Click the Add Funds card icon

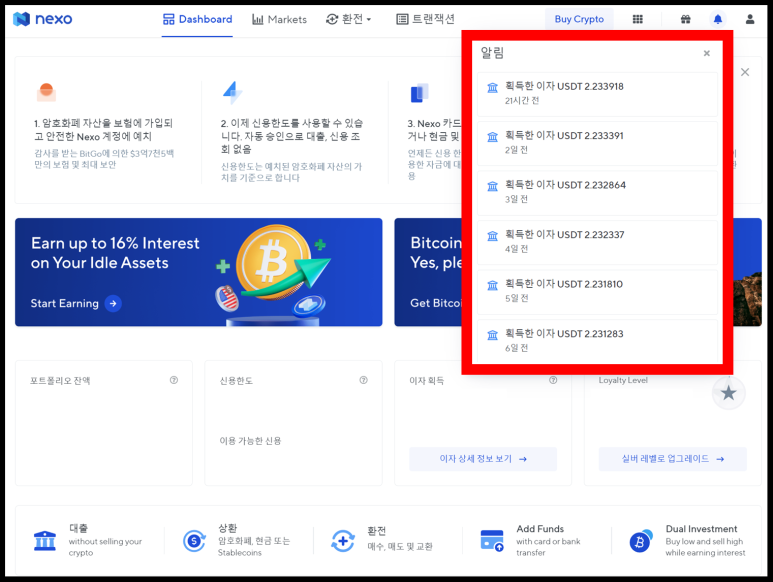pyautogui.click(x=492, y=541)
